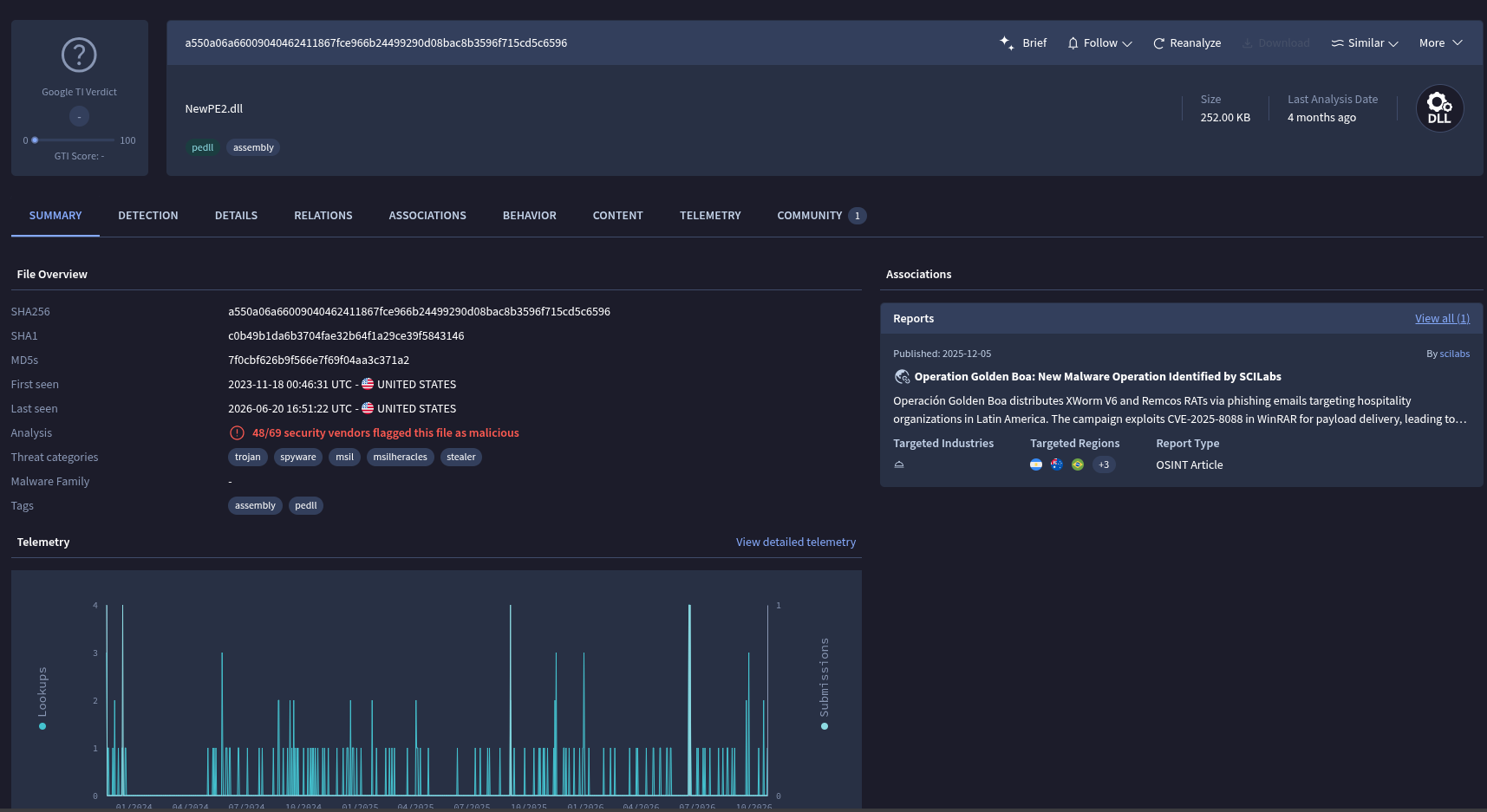This screenshot has height=812, width=1487.
Task: Click the Submissions legend dot on chart
Action: click(824, 726)
